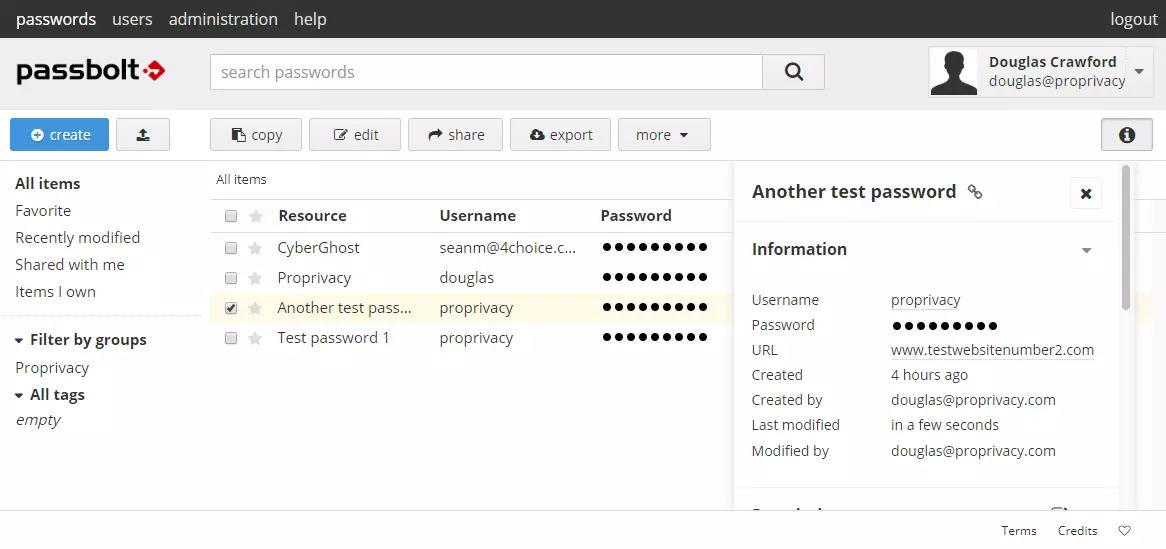
Task: Click the Test password 1 resource name
Action: 333,338
